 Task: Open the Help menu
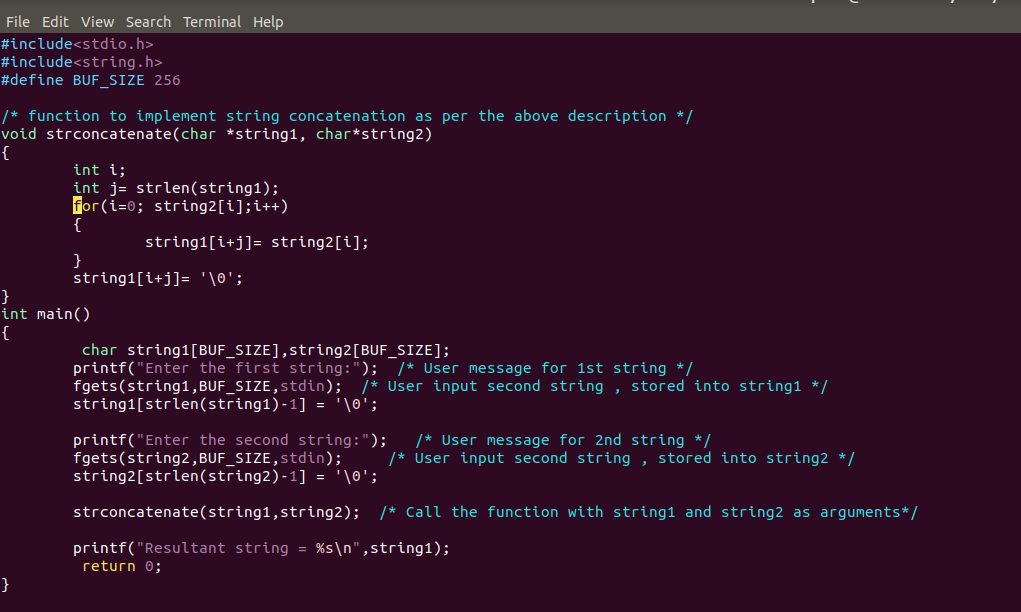click(268, 21)
